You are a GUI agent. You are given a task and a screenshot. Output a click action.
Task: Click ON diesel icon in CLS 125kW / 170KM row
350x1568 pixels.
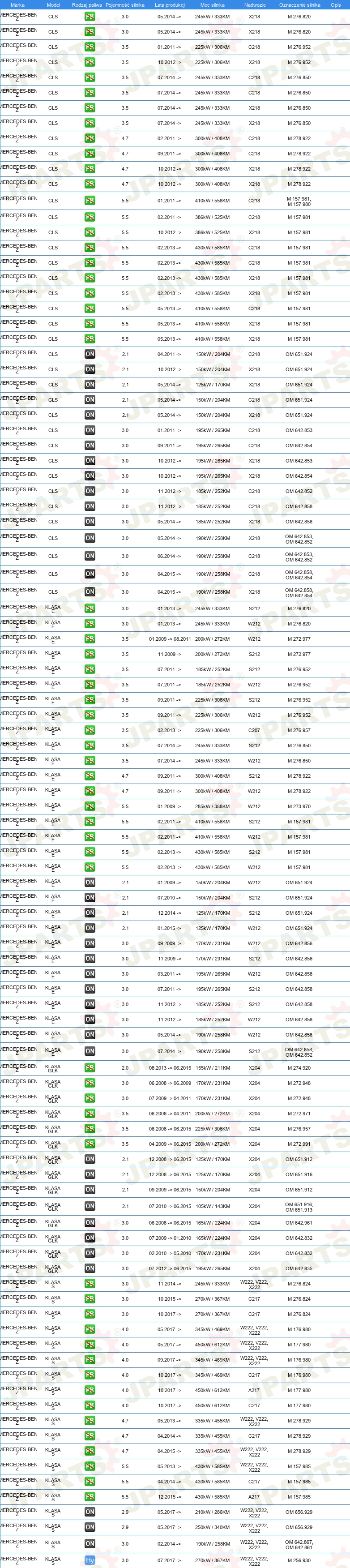(x=90, y=384)
